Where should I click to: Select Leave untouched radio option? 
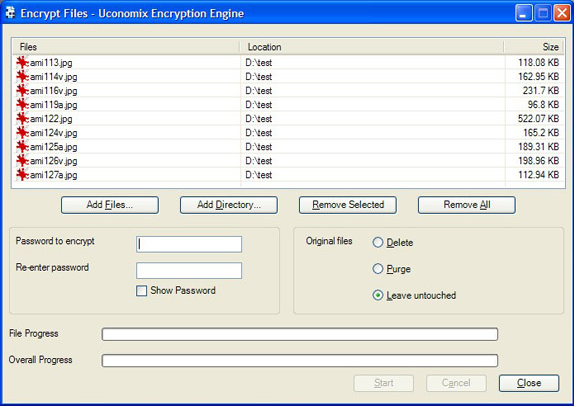tap(378, 295)
